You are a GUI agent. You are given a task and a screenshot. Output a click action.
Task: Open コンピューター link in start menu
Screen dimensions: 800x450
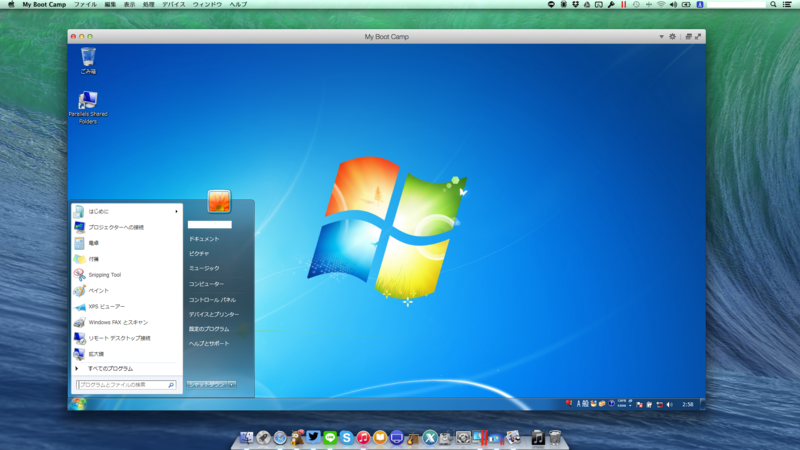pos(207,284)
